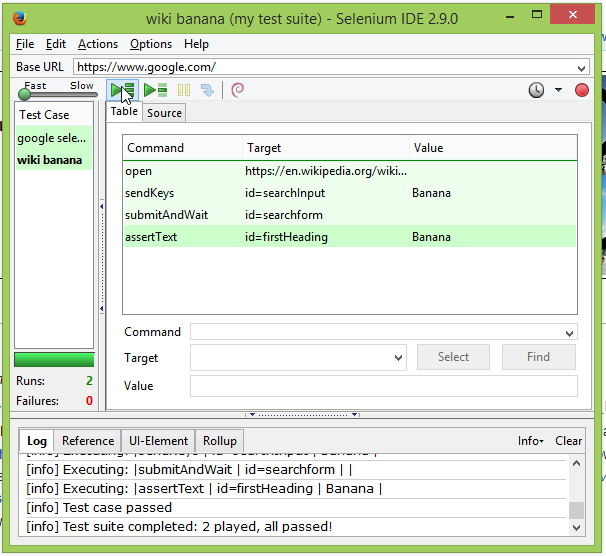The image size is (606, 556).
Task: Click Command column header
Action: (183, 148)
